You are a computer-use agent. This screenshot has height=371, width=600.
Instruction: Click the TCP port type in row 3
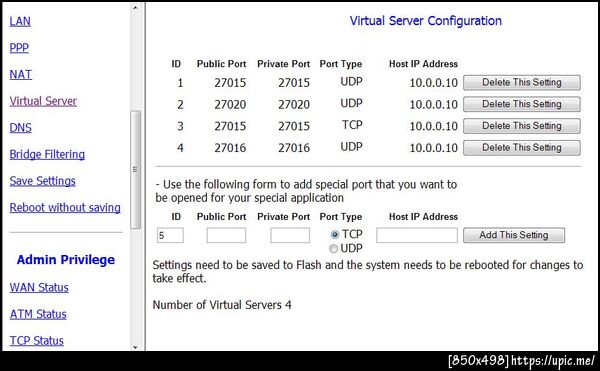(x=352, y=125)
